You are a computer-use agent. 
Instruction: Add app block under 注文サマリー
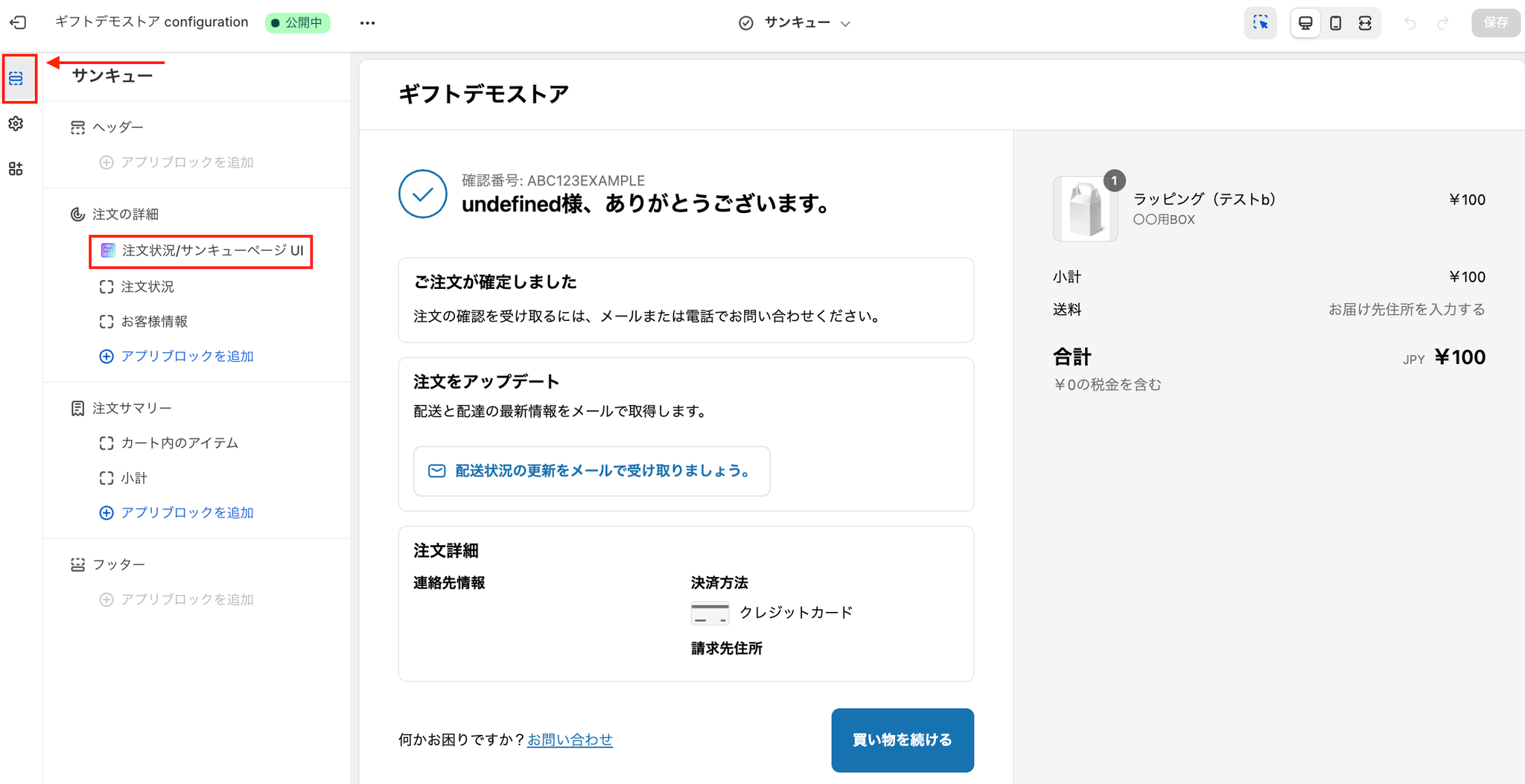tap(186, 513)
